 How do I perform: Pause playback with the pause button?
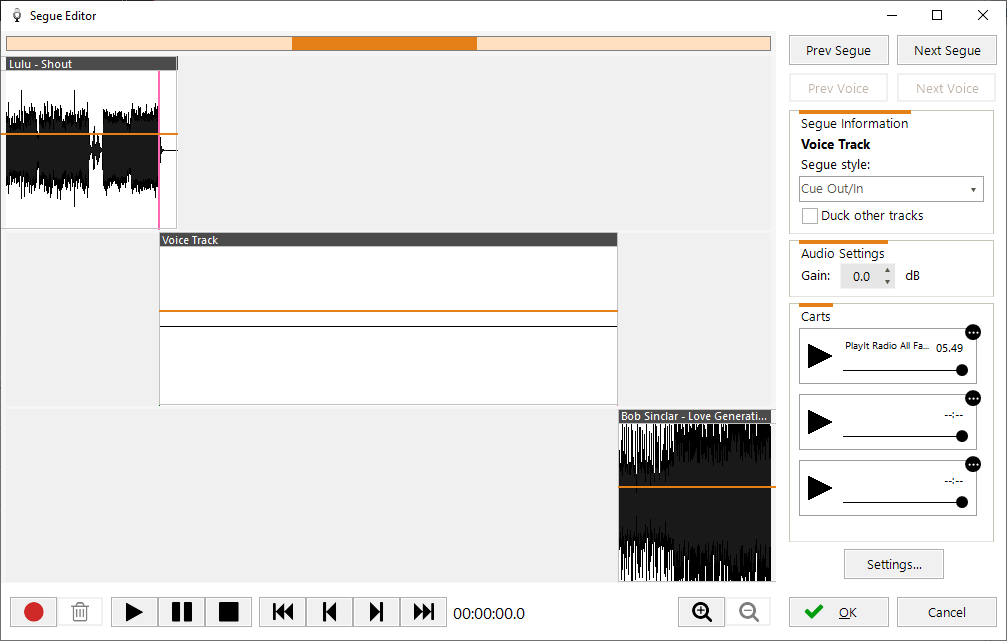coord(181,612)
